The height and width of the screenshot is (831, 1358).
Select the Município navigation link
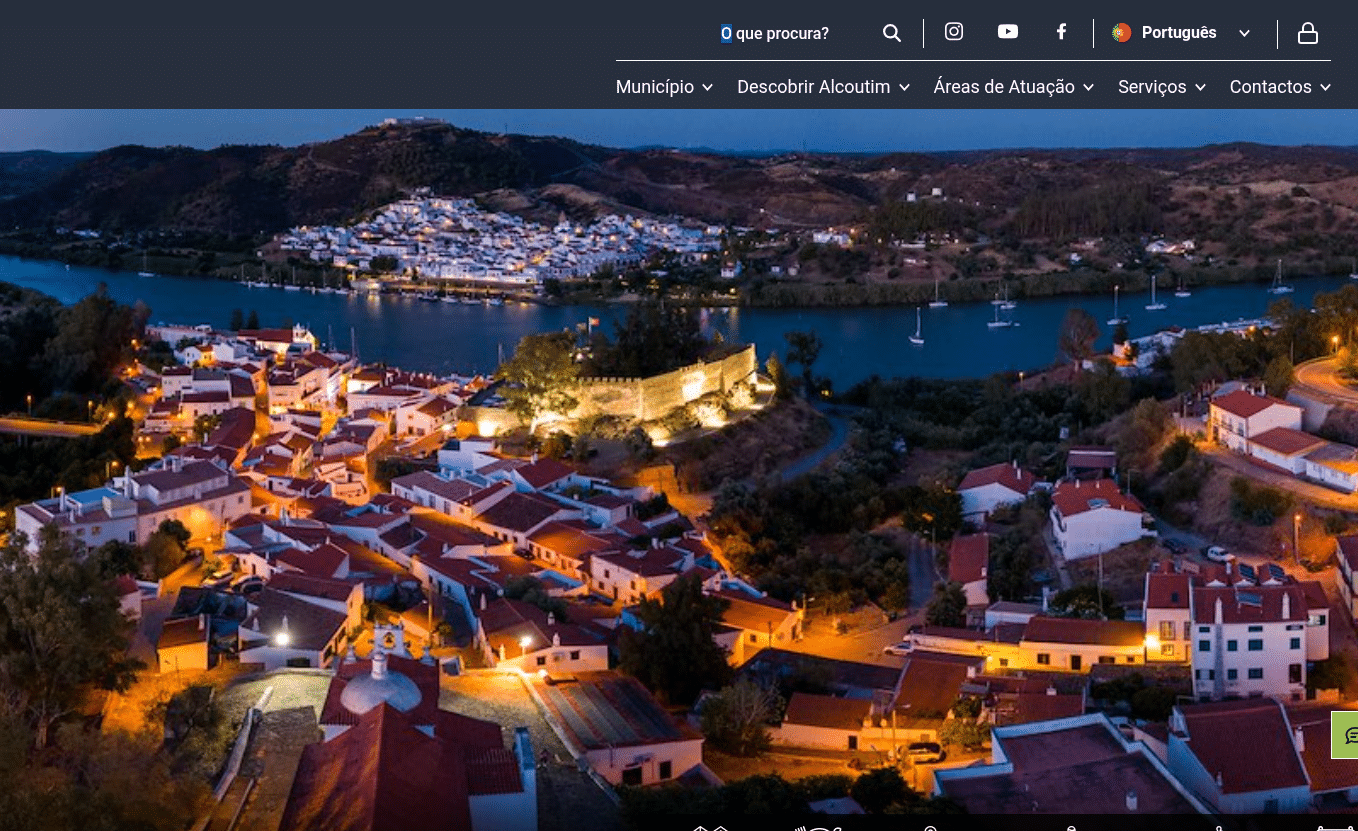tap(654, 87)
